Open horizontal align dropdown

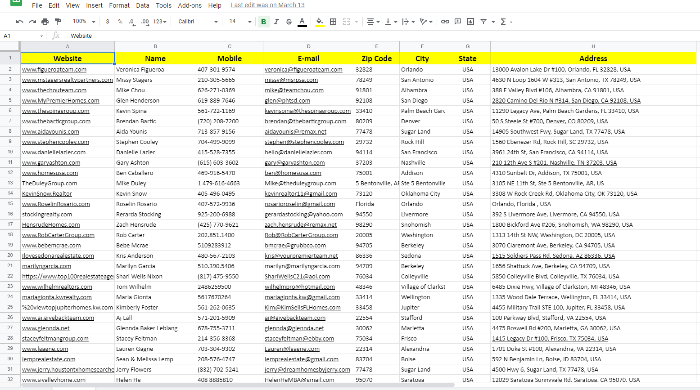373,21
